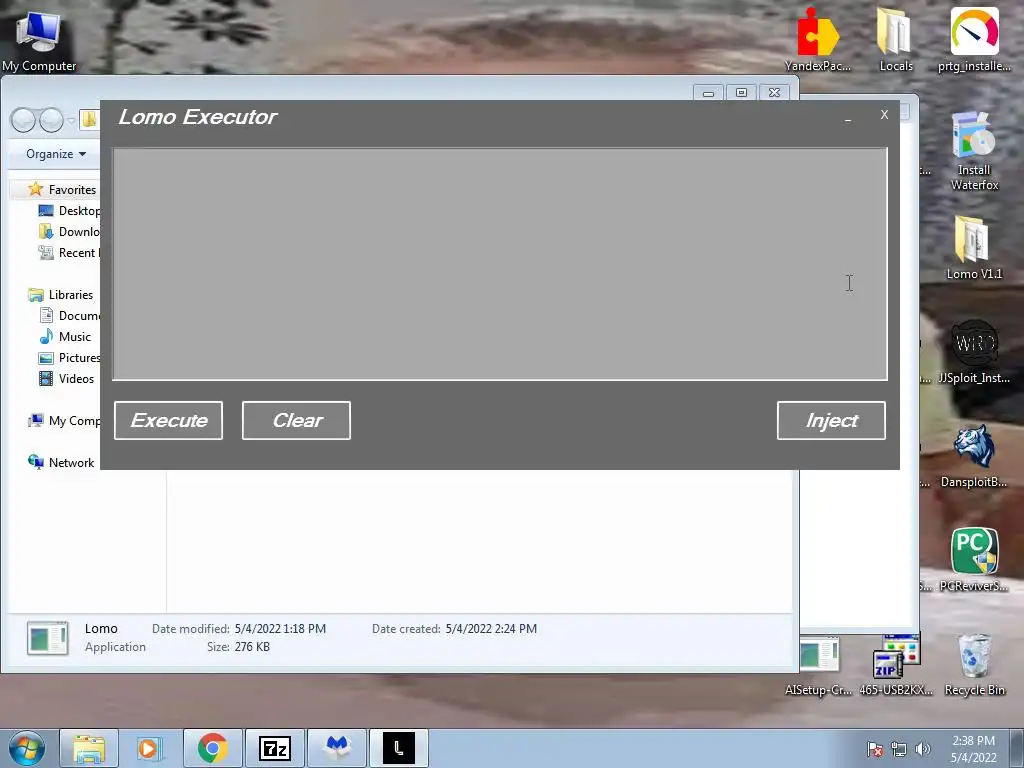Image resolution: width=1024 pixels, height=768 pixels.
Task: Select the prtg_installer desktop icon
Action: 974,40
